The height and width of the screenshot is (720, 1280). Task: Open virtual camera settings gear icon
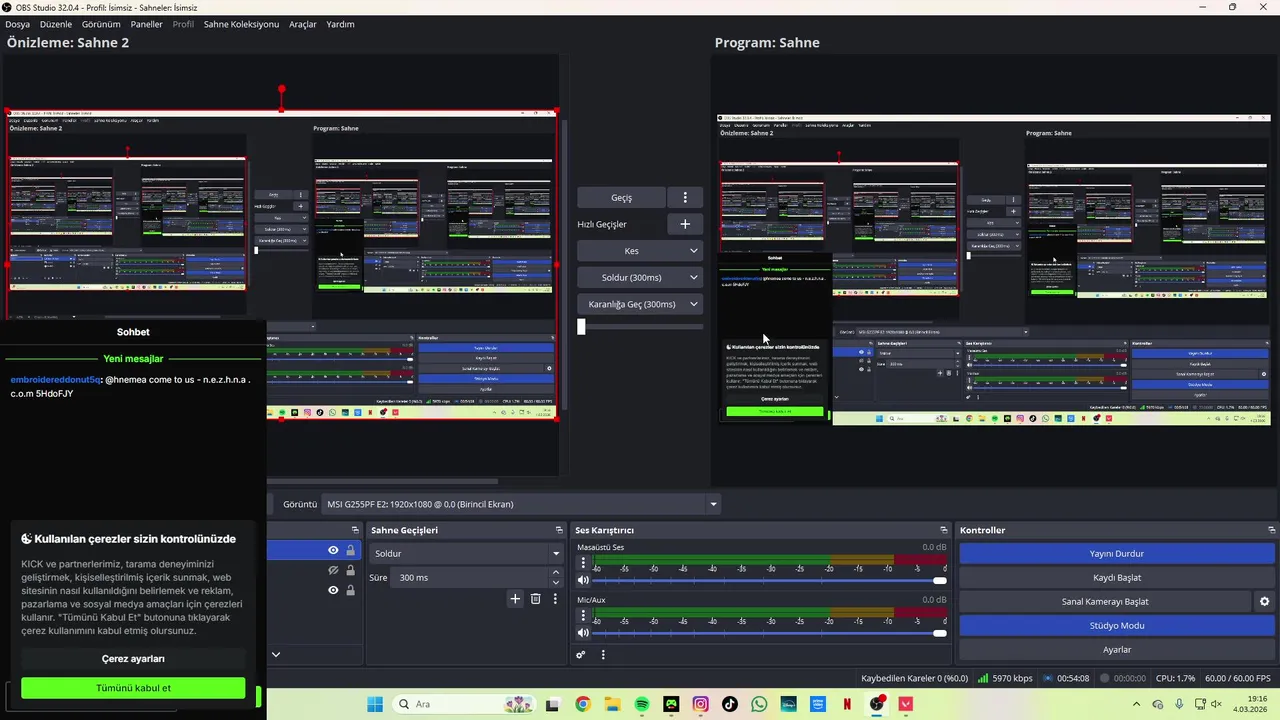pyautogui.click(x=1264, y=602)
